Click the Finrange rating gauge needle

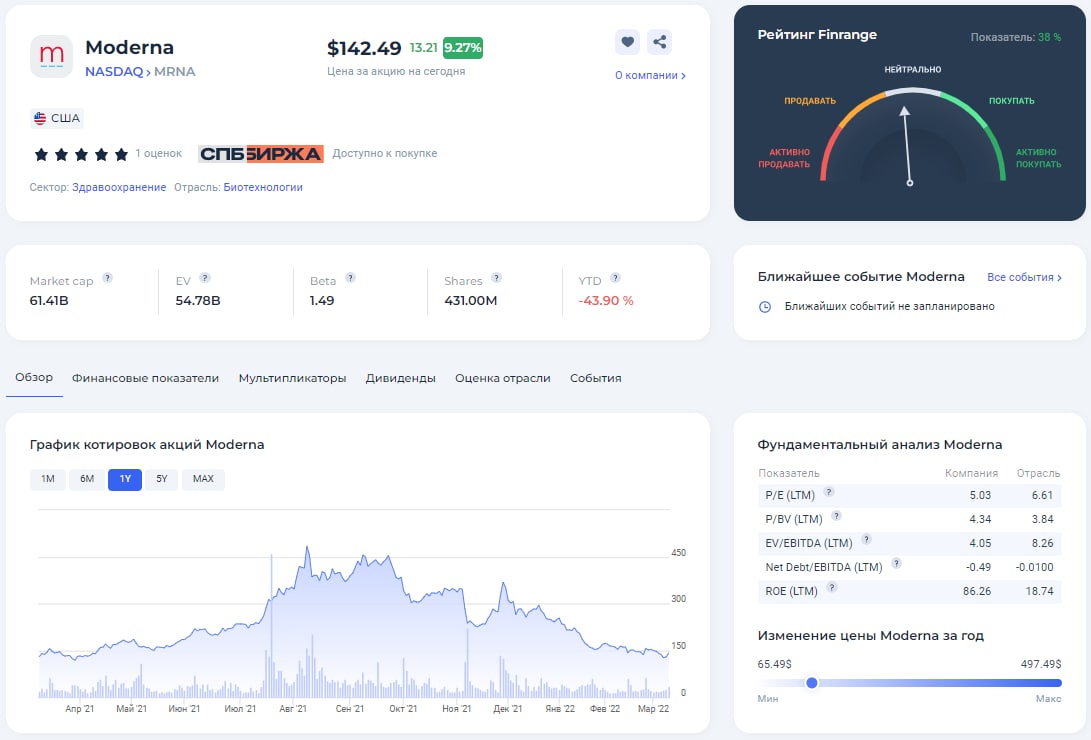click(907, 145)
